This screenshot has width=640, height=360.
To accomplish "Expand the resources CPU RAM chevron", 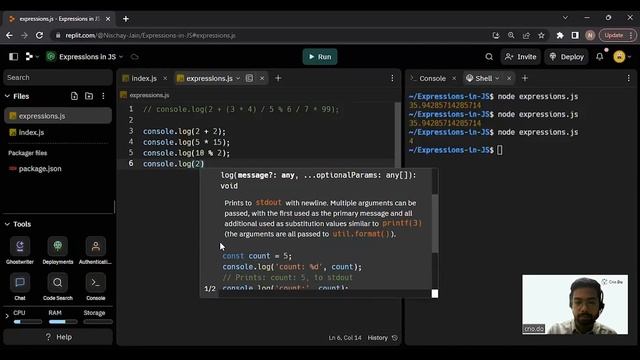I will point(7,316).
